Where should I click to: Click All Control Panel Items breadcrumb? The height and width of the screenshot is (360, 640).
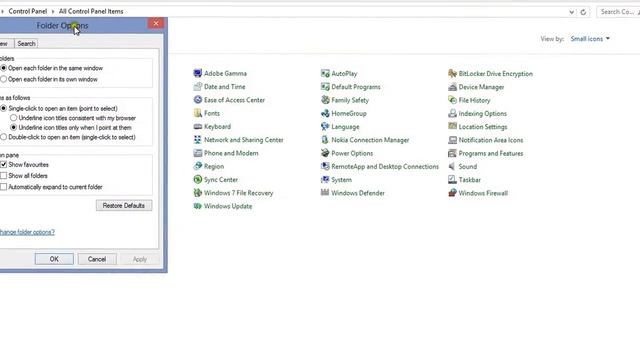point(91,11)
